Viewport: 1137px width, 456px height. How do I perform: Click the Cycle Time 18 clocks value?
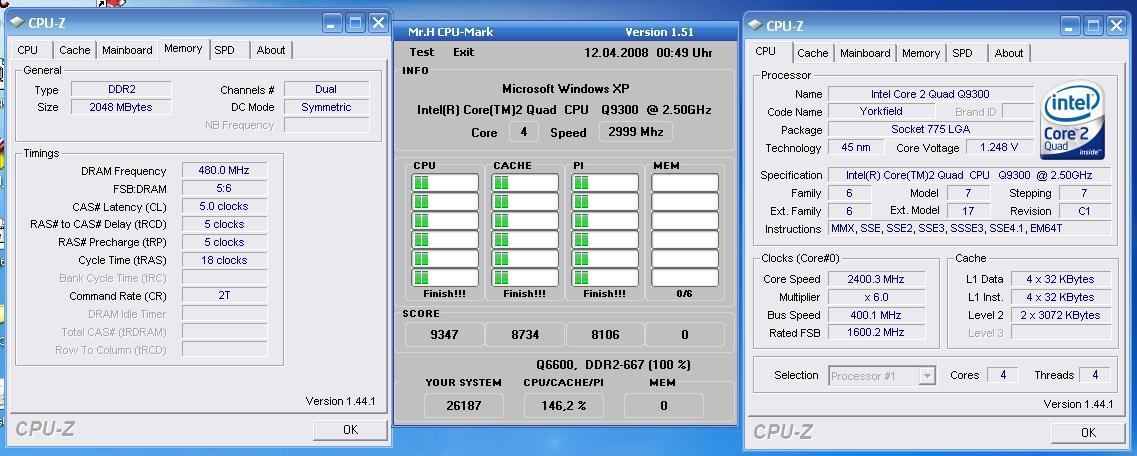coord(224,260)
